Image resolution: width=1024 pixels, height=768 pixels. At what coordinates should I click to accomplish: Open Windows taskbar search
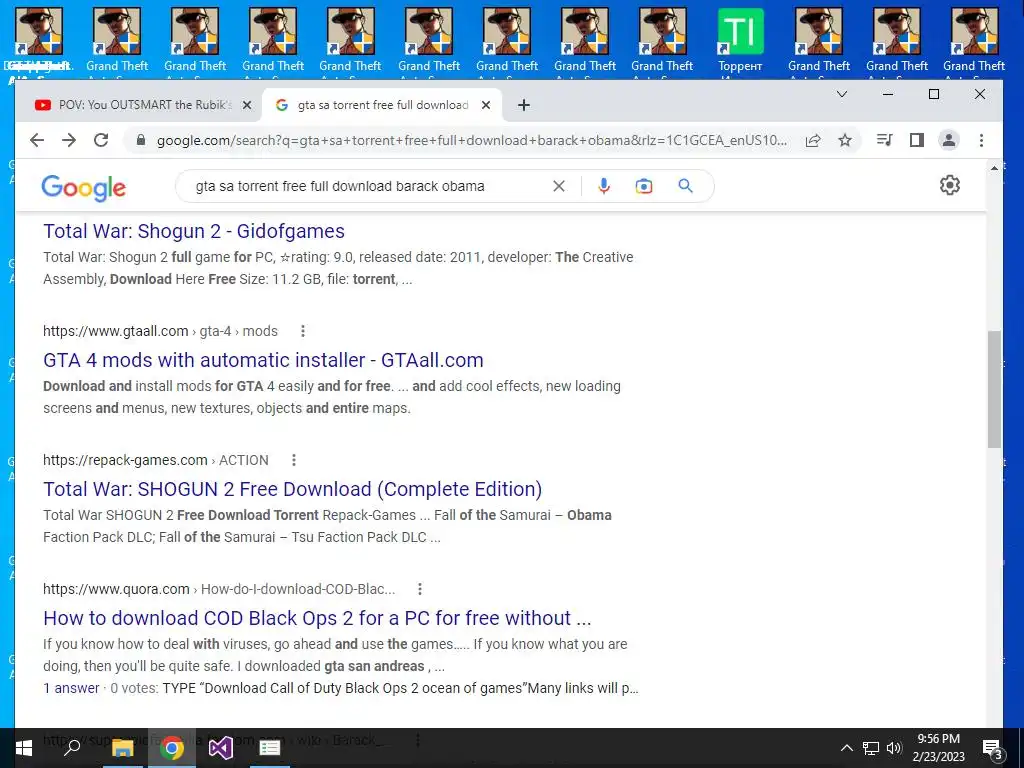click(x=72, y=747)
